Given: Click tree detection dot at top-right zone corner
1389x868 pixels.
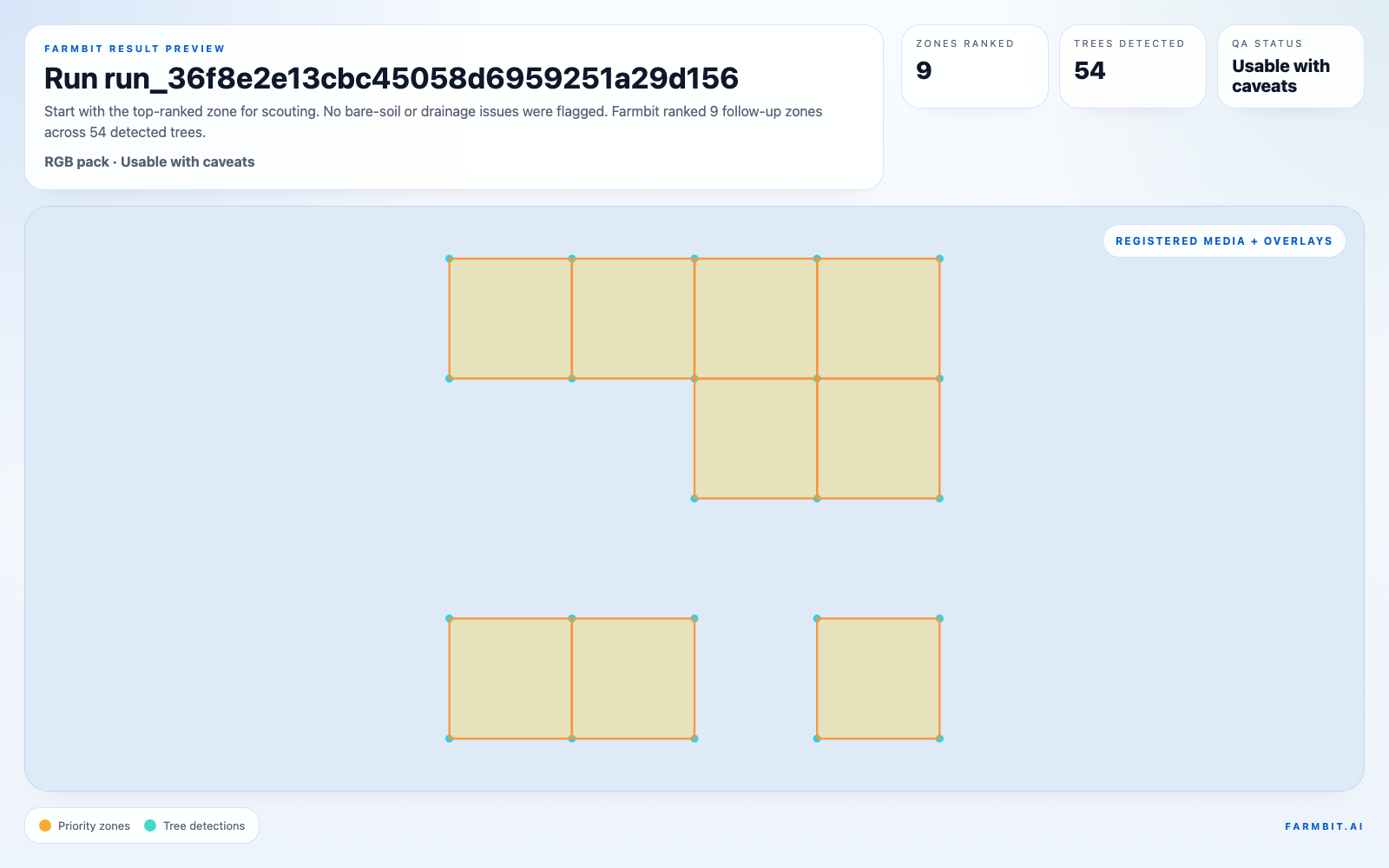Looking at the screenshot, I should tap(939, 259).
